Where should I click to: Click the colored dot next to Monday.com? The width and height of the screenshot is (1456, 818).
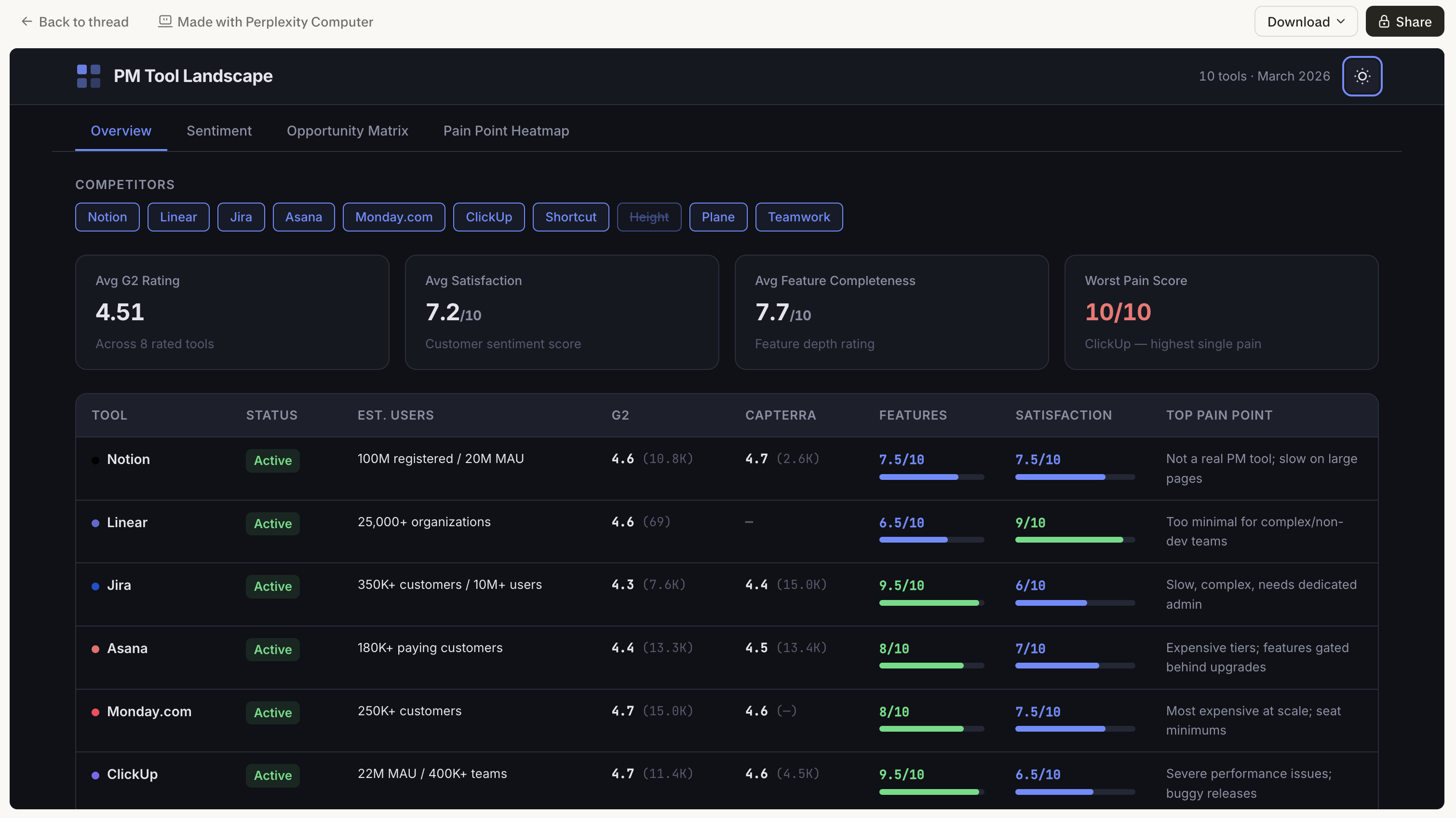pyautogui.click(x=95, y=712)
